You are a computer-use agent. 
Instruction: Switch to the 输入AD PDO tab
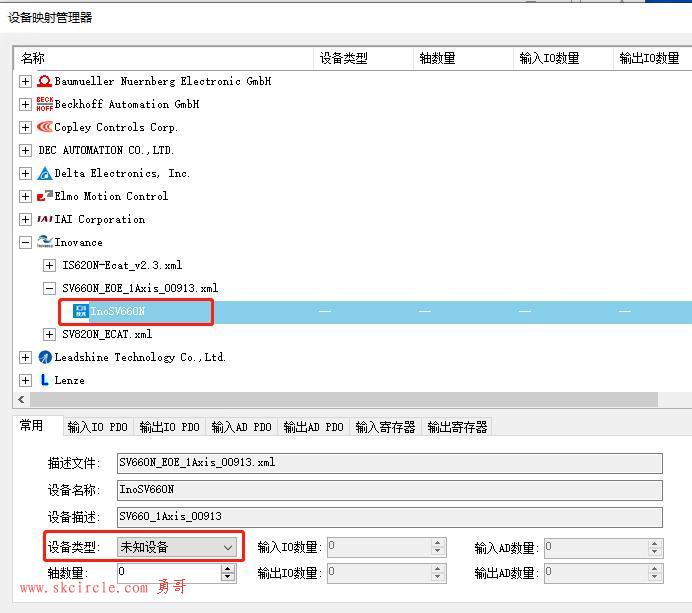click(x=241, y=427)
